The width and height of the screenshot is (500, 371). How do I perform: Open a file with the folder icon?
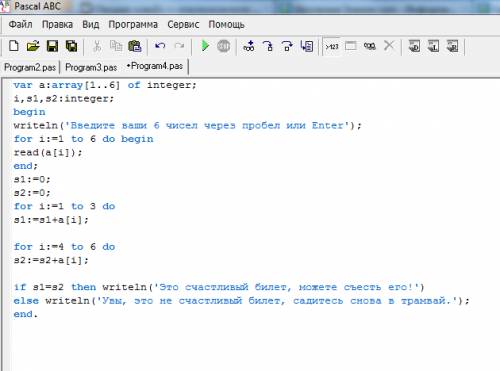click(33, 46)
